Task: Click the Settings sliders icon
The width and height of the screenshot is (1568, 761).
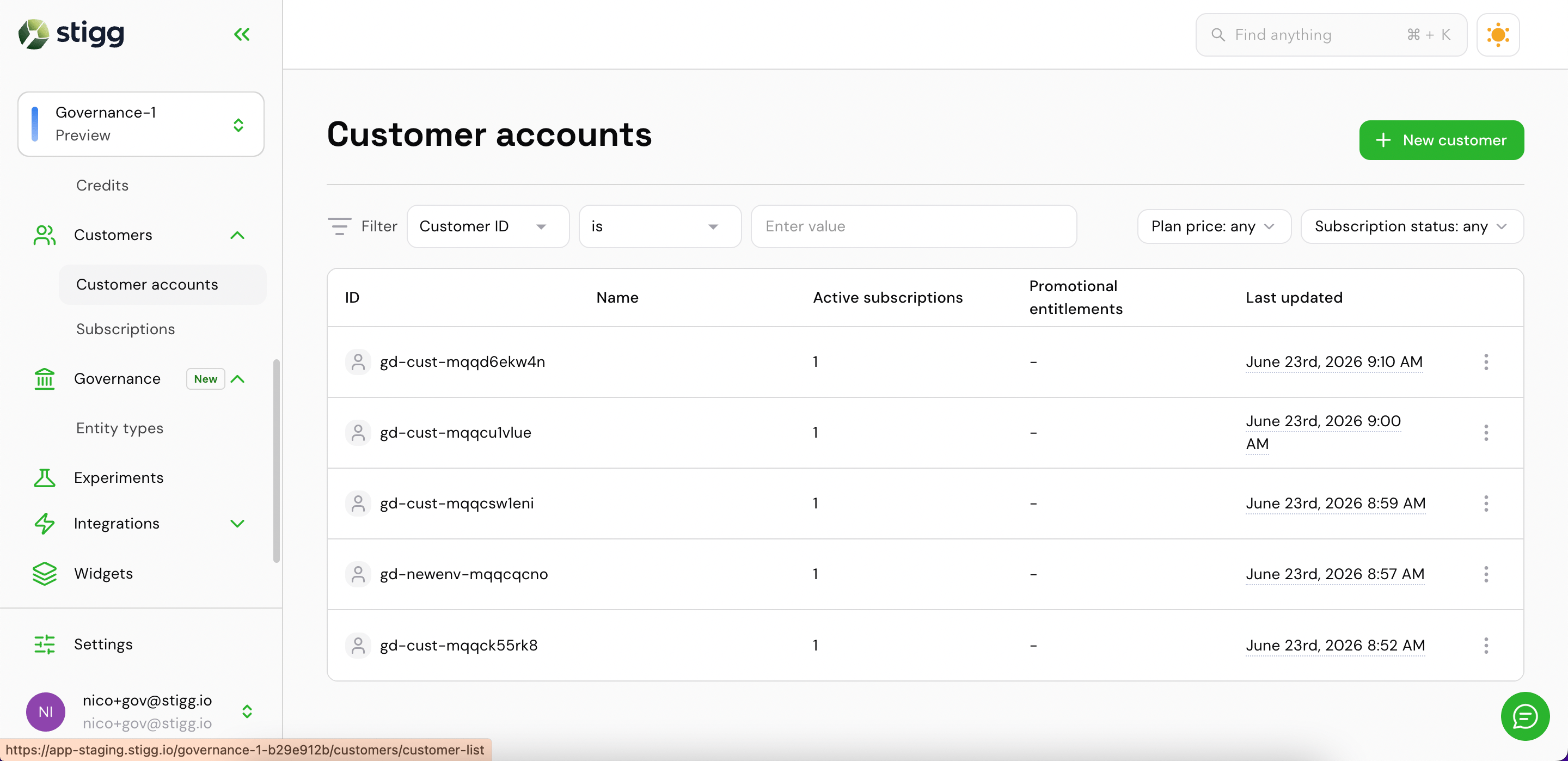Action: pyautogui.click(x=45, y=644)
